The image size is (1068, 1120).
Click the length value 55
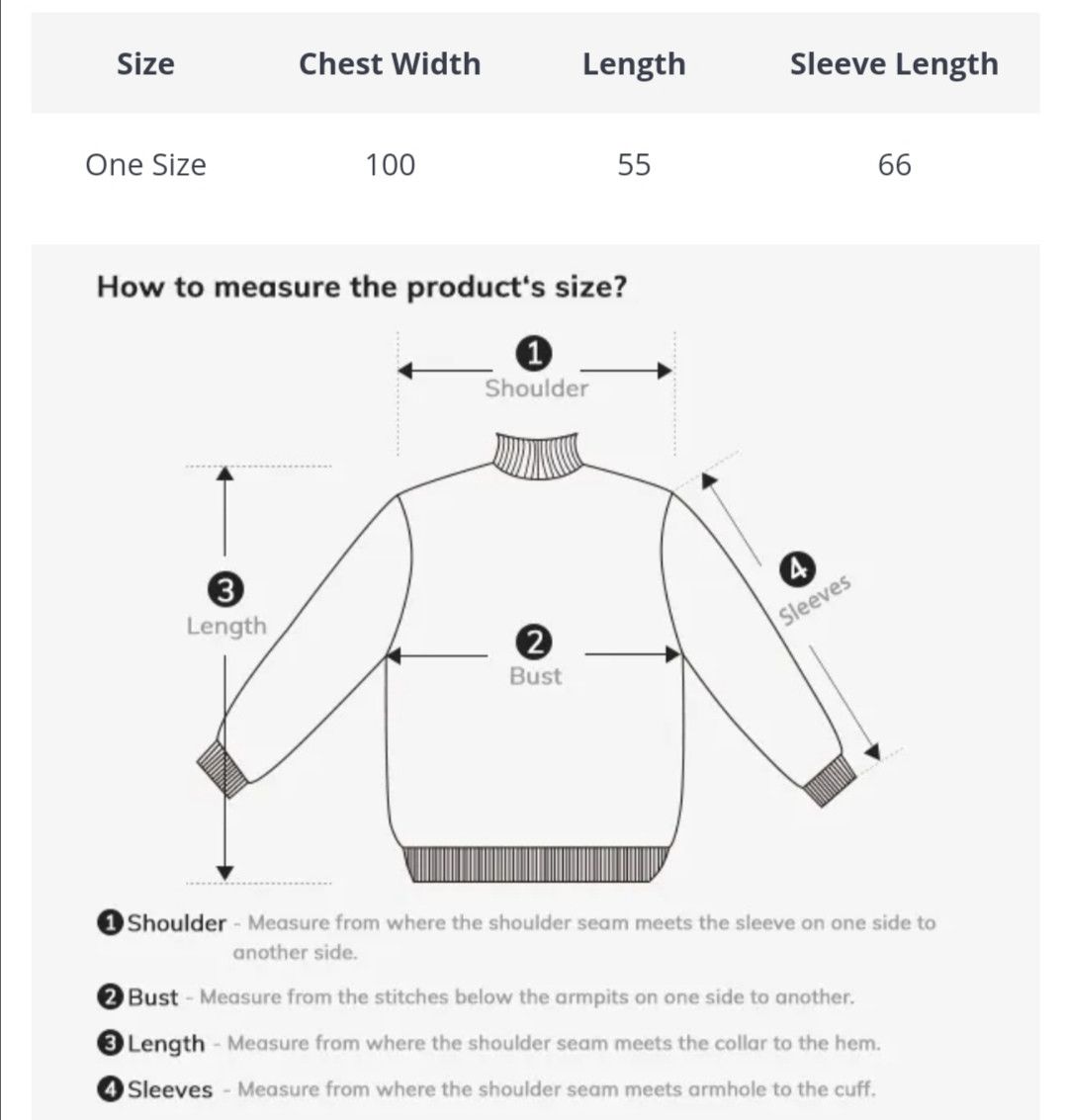634,165
